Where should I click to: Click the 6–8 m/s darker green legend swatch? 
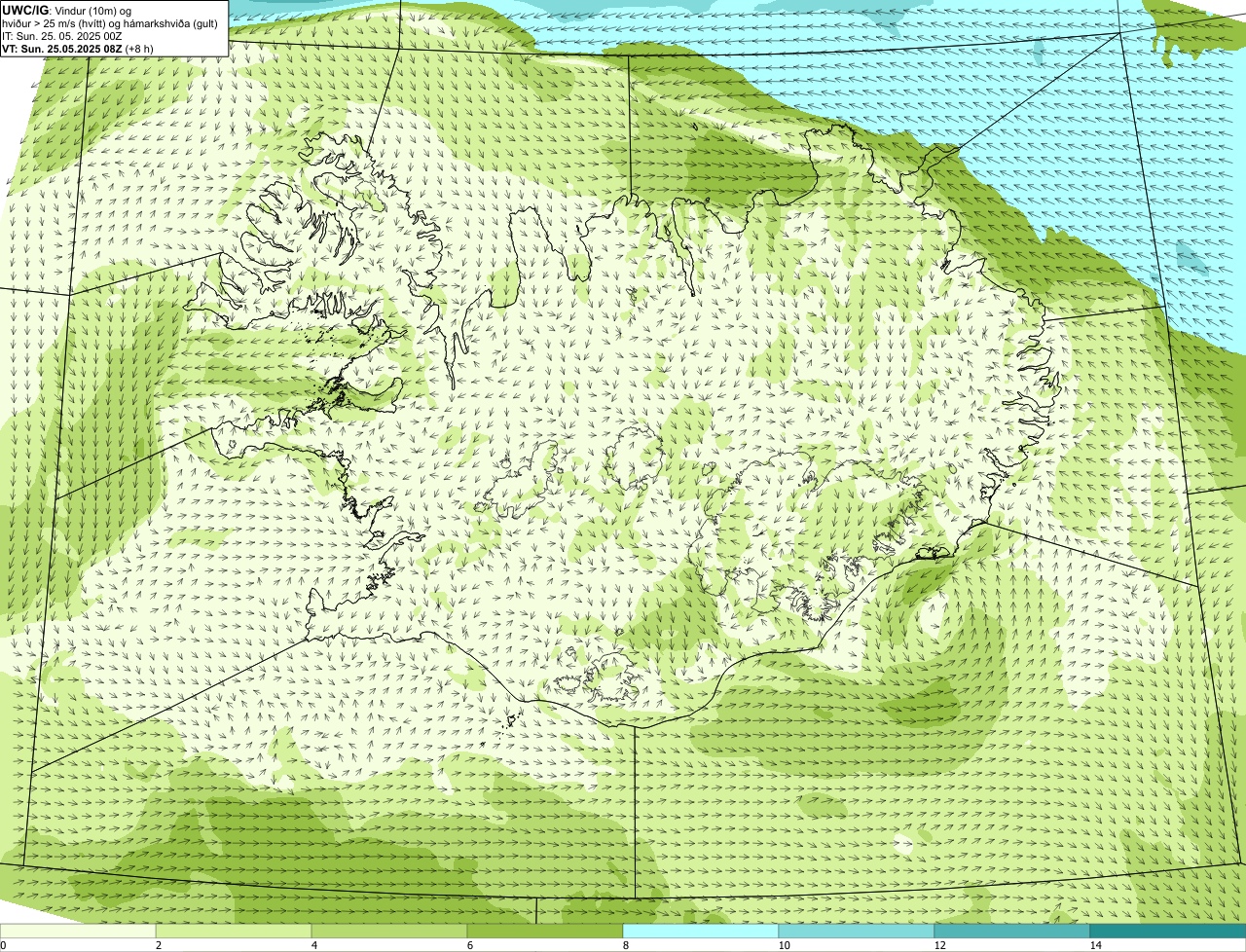545,932
